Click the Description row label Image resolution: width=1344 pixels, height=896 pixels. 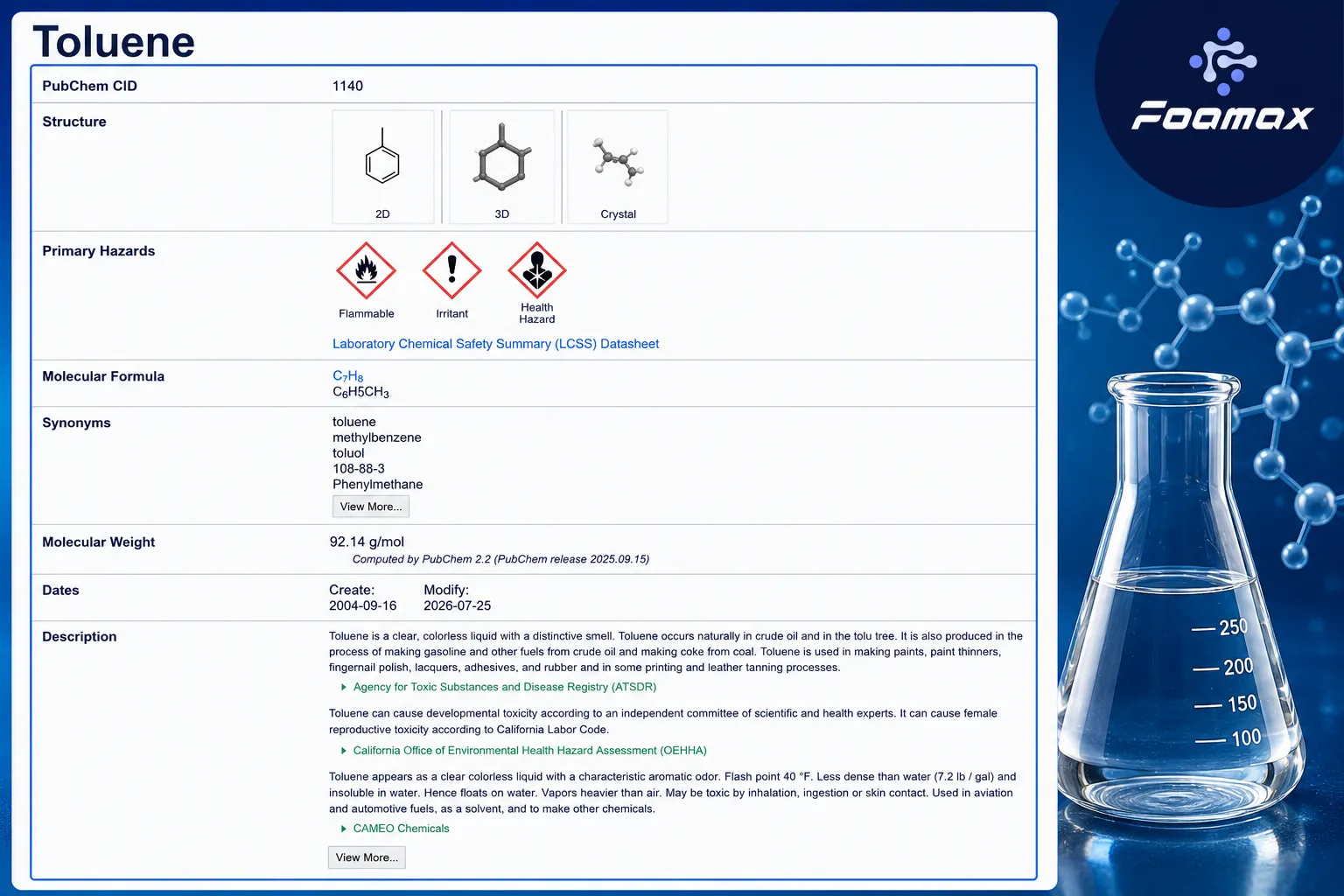point(80,637)
